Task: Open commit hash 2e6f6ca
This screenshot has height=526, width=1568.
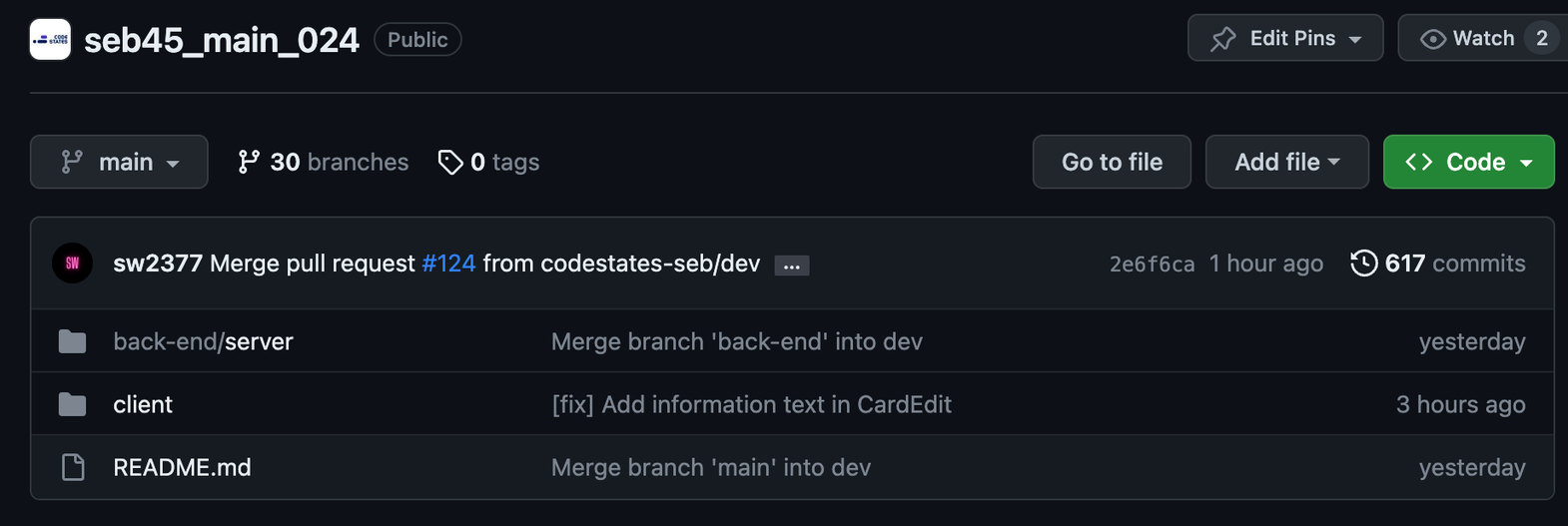Action: click(x=1152, y=264)
